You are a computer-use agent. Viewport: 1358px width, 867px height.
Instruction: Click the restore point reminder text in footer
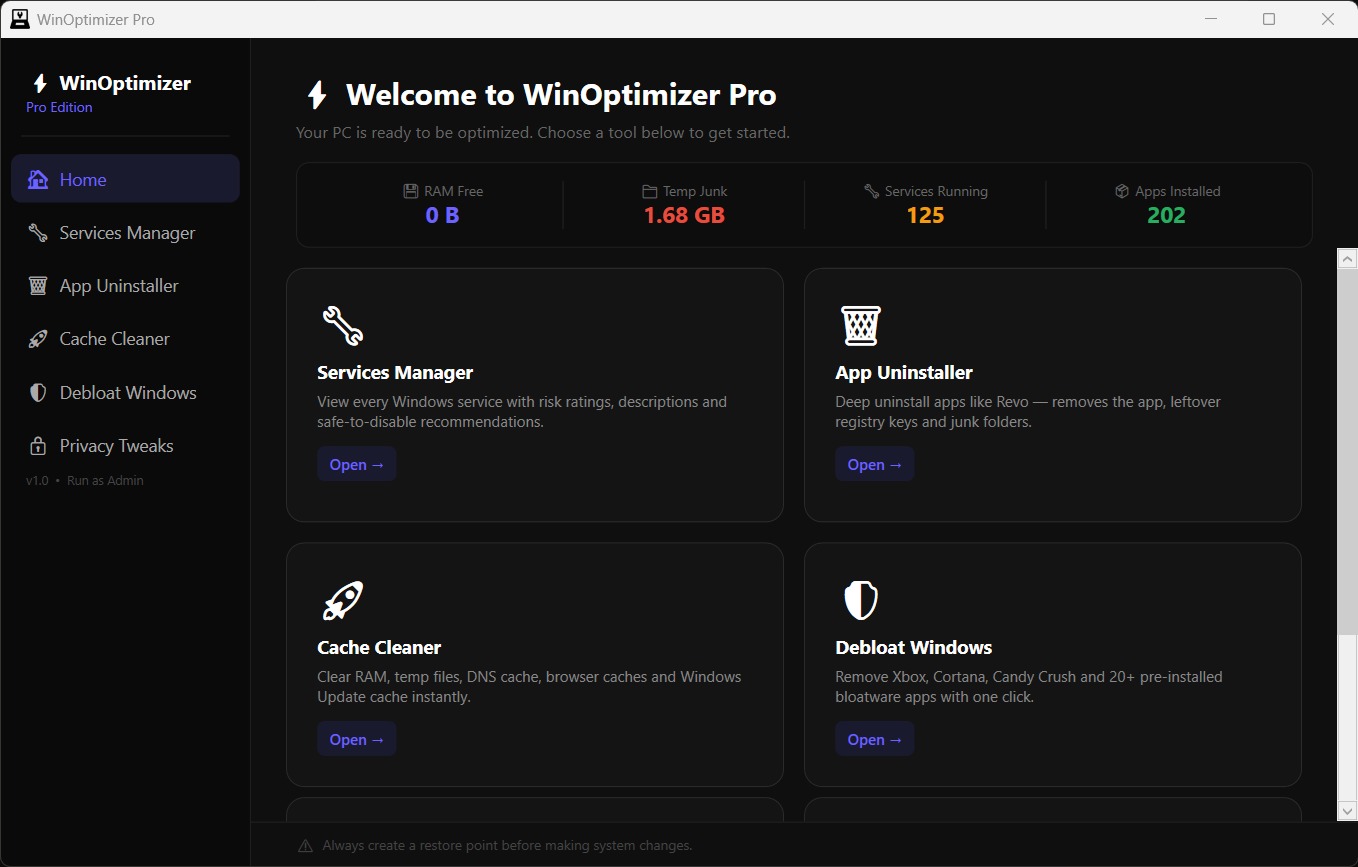tap(507, 846)
